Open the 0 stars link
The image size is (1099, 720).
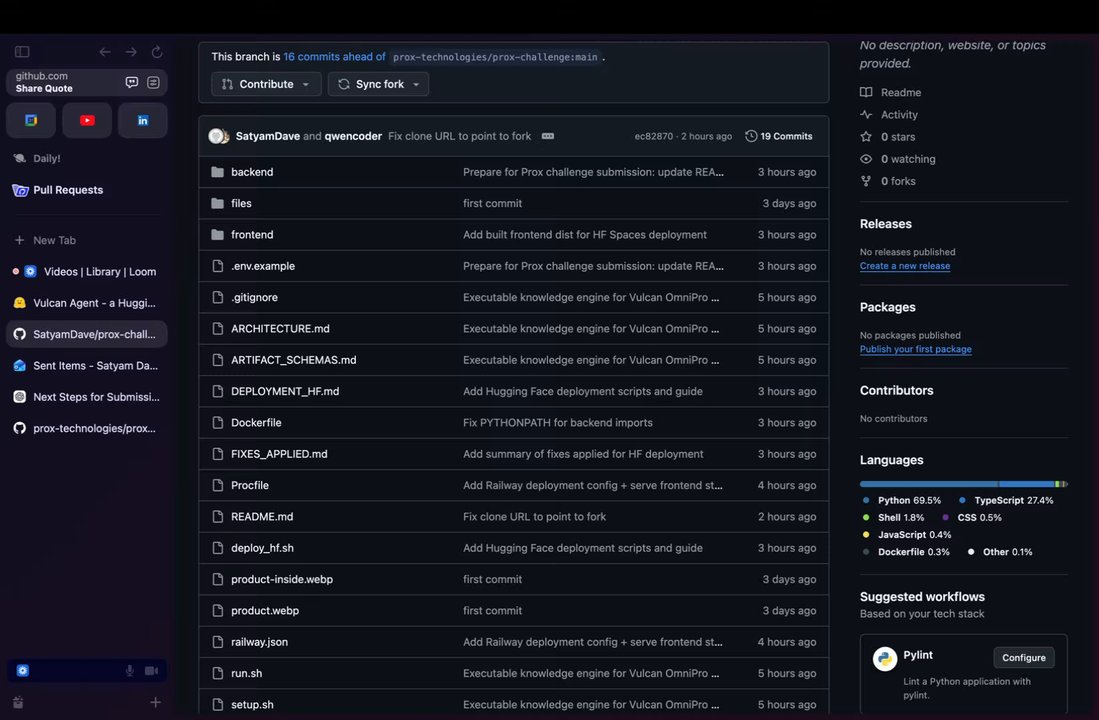coord(887,137)
